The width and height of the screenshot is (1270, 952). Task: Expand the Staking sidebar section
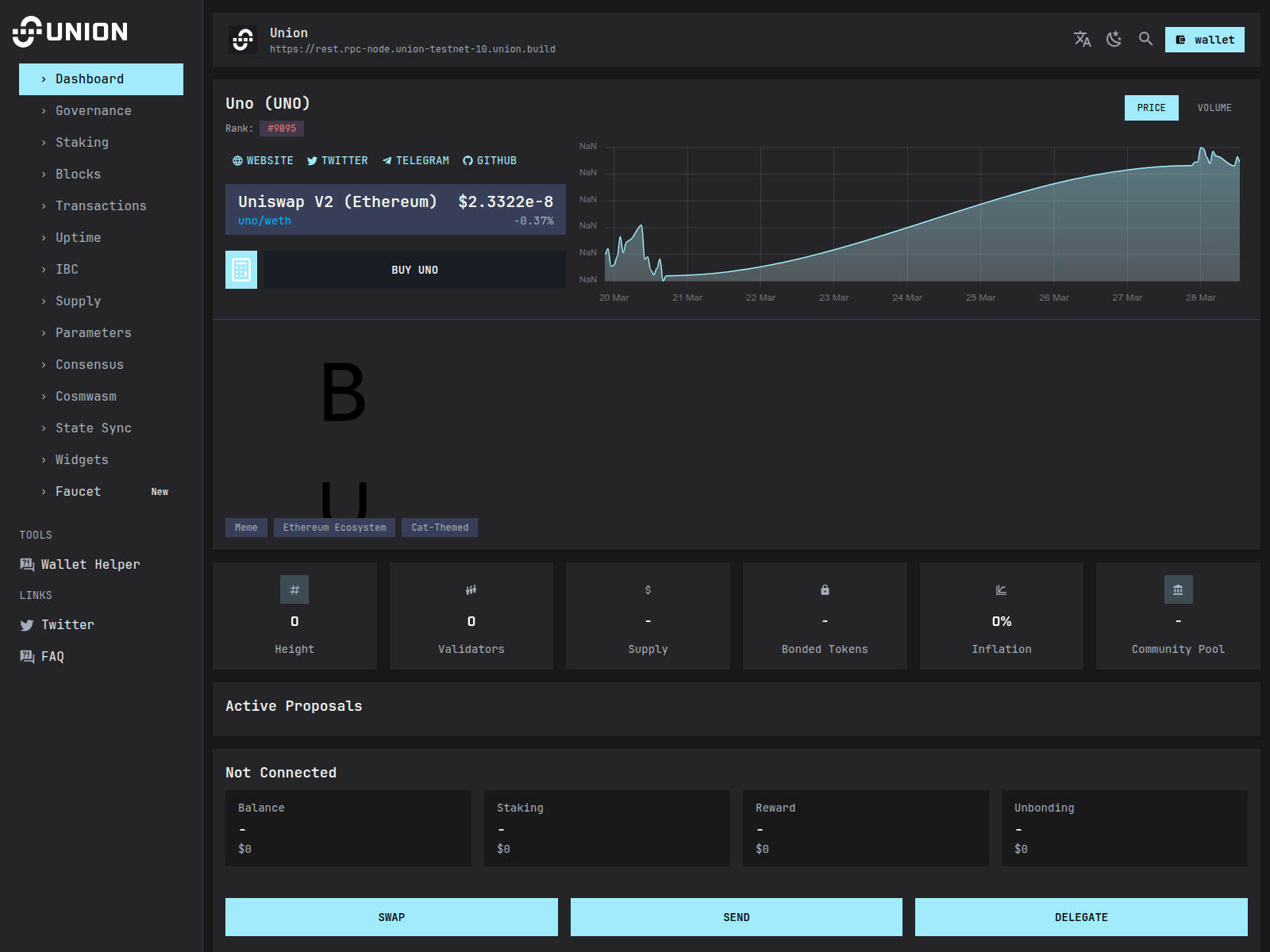(x=82, y=143)
